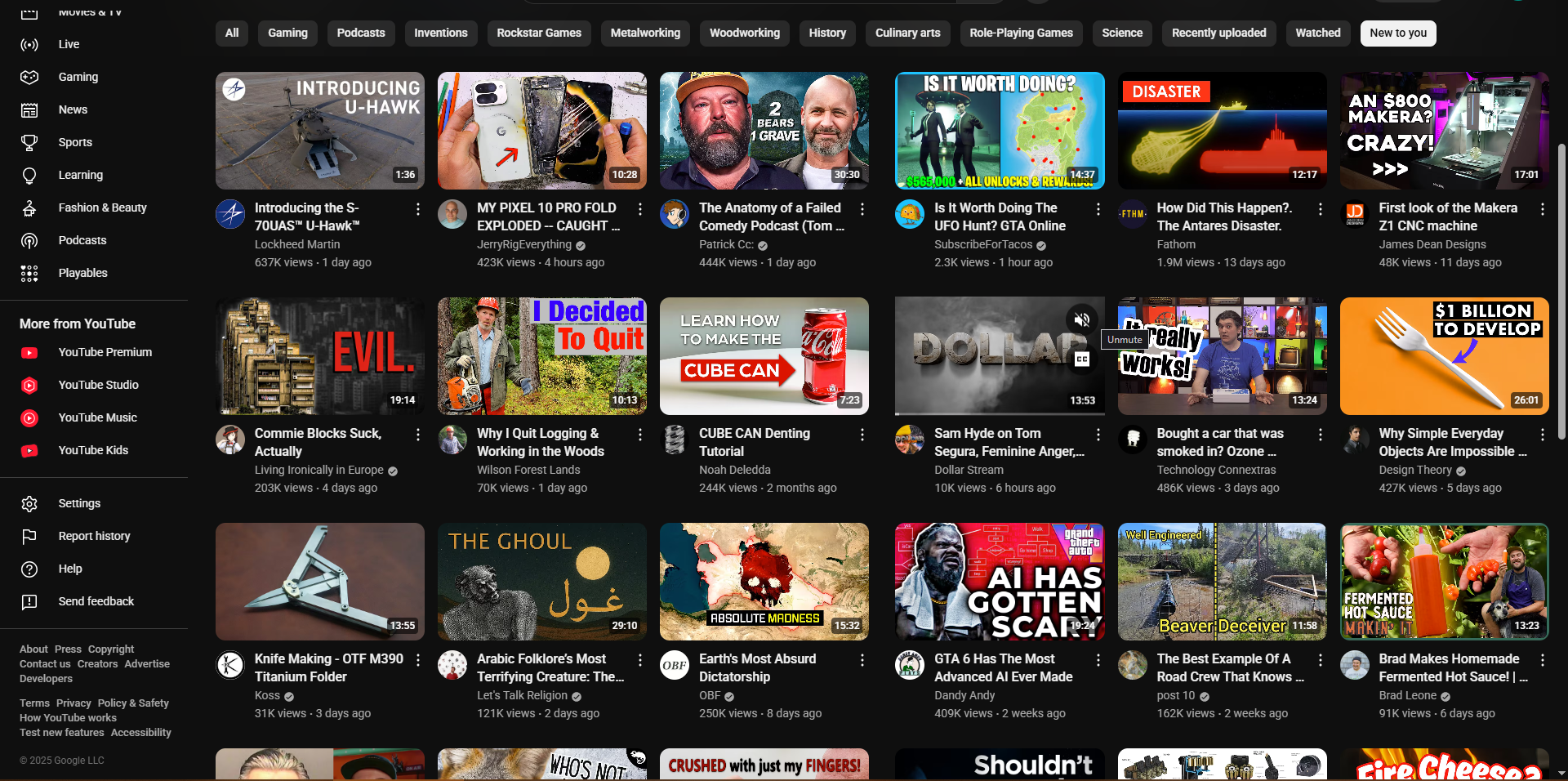This screenshot has width=1568, height=781.
Task: Select the Woodworking category chip
Action: coord(744,33)
